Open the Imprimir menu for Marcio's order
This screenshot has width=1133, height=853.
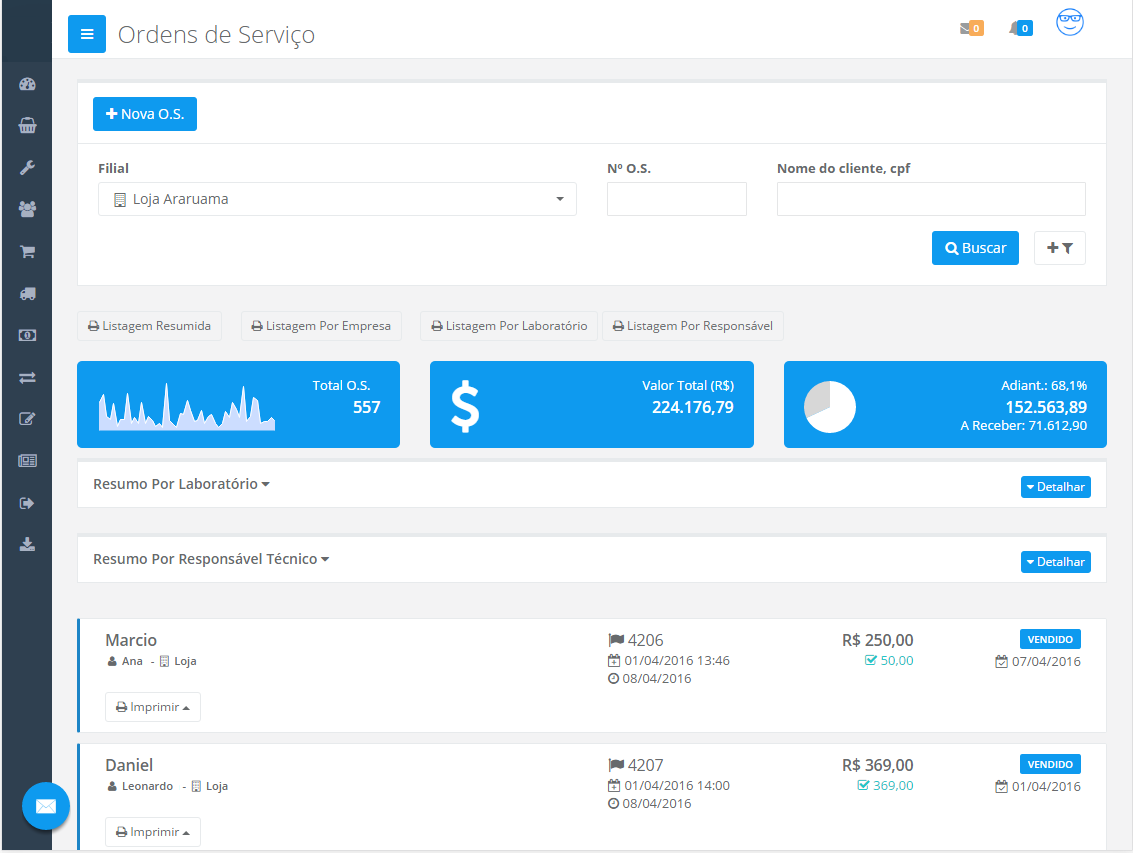[x=152, y=707]
